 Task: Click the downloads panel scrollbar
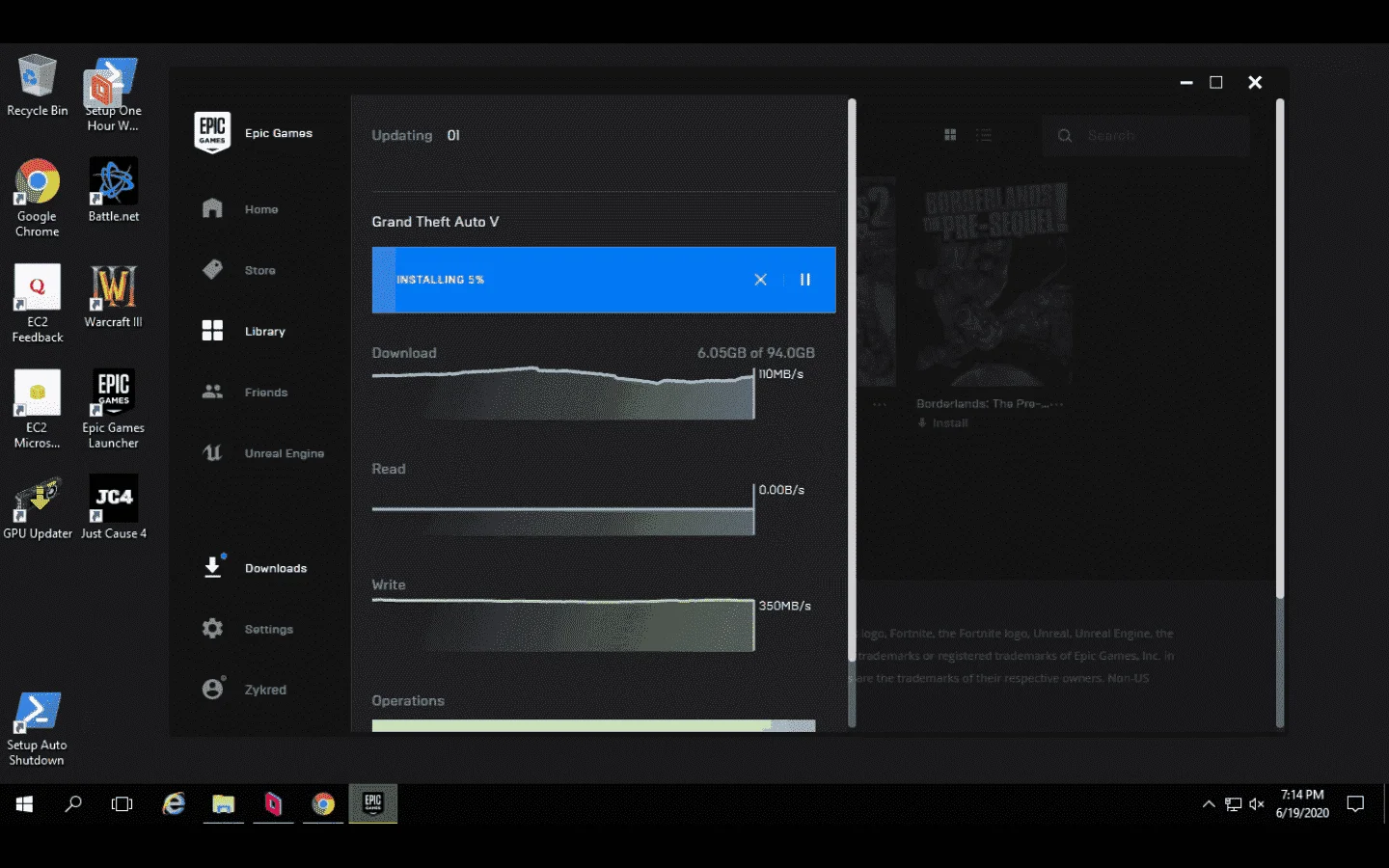(x=852, y=380)
